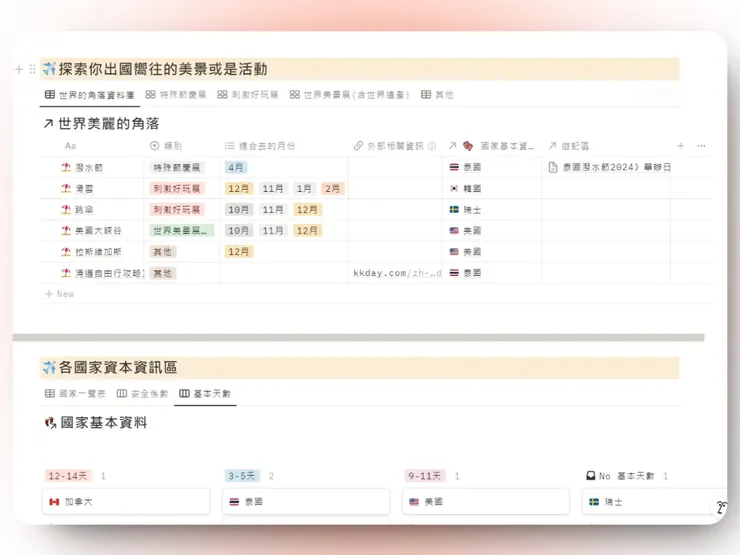Click the 韓國 country cell in 滑雪 row
The height and width of the screenshot is (555, 740).
[x=492, y=188]
